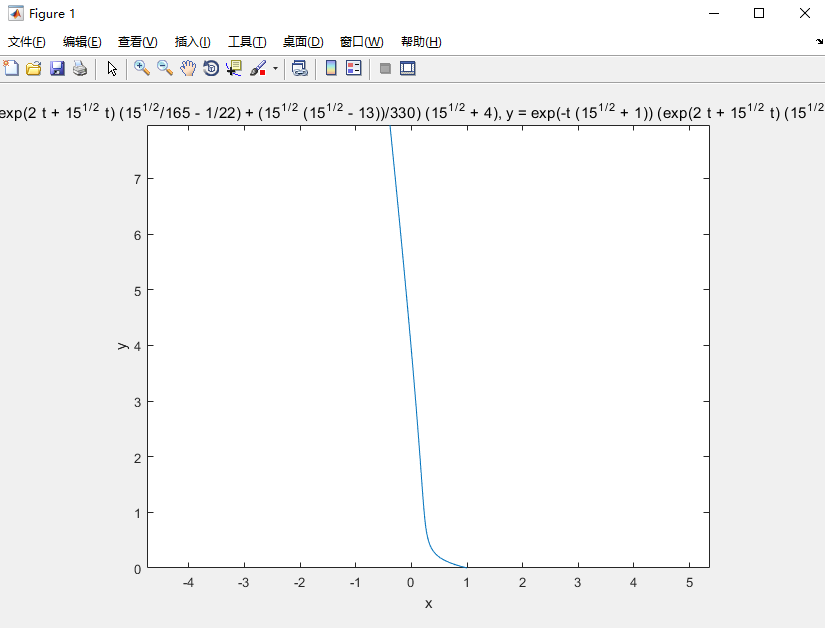The width and height of the screenshot is (825, 628).
Task: Insert a colorbar with the toolbar icon
Action: [331, 68]
